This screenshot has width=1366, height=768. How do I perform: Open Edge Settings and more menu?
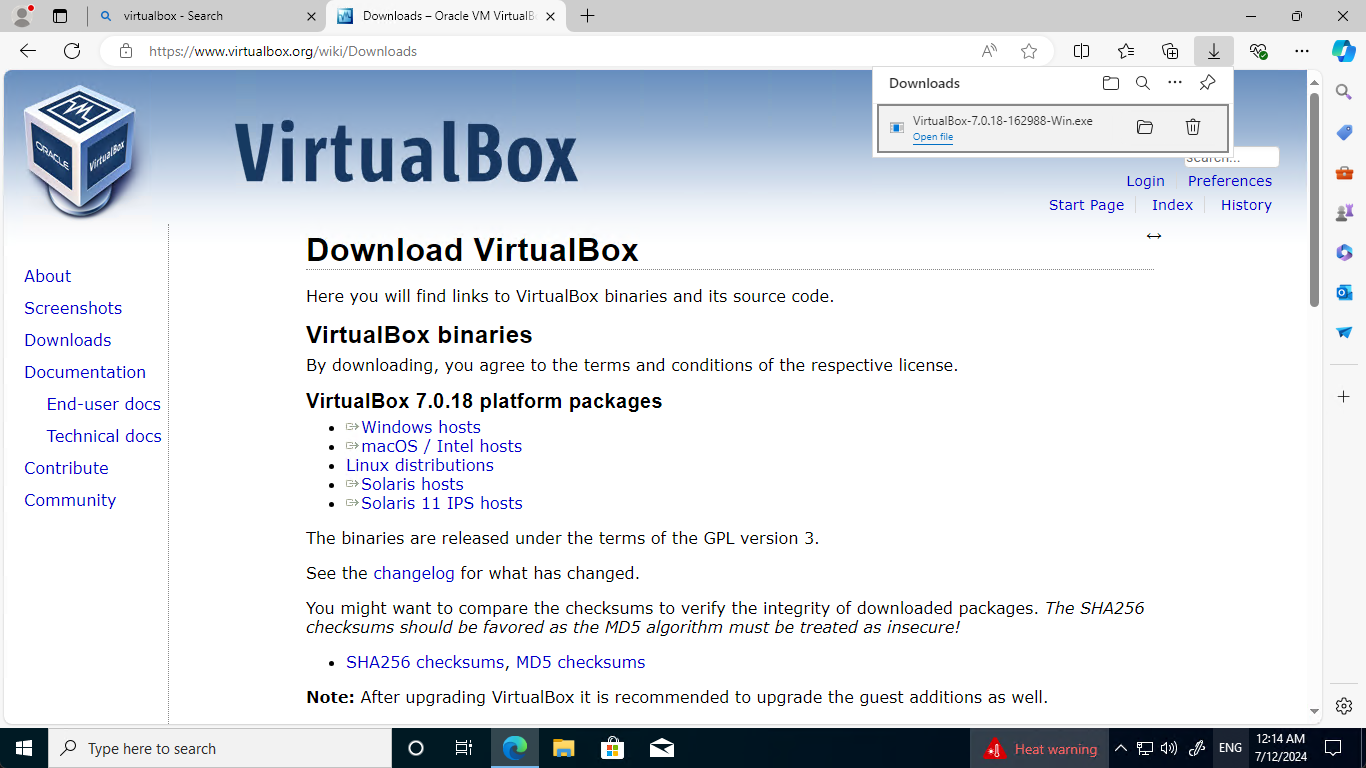pos(1301,51)
